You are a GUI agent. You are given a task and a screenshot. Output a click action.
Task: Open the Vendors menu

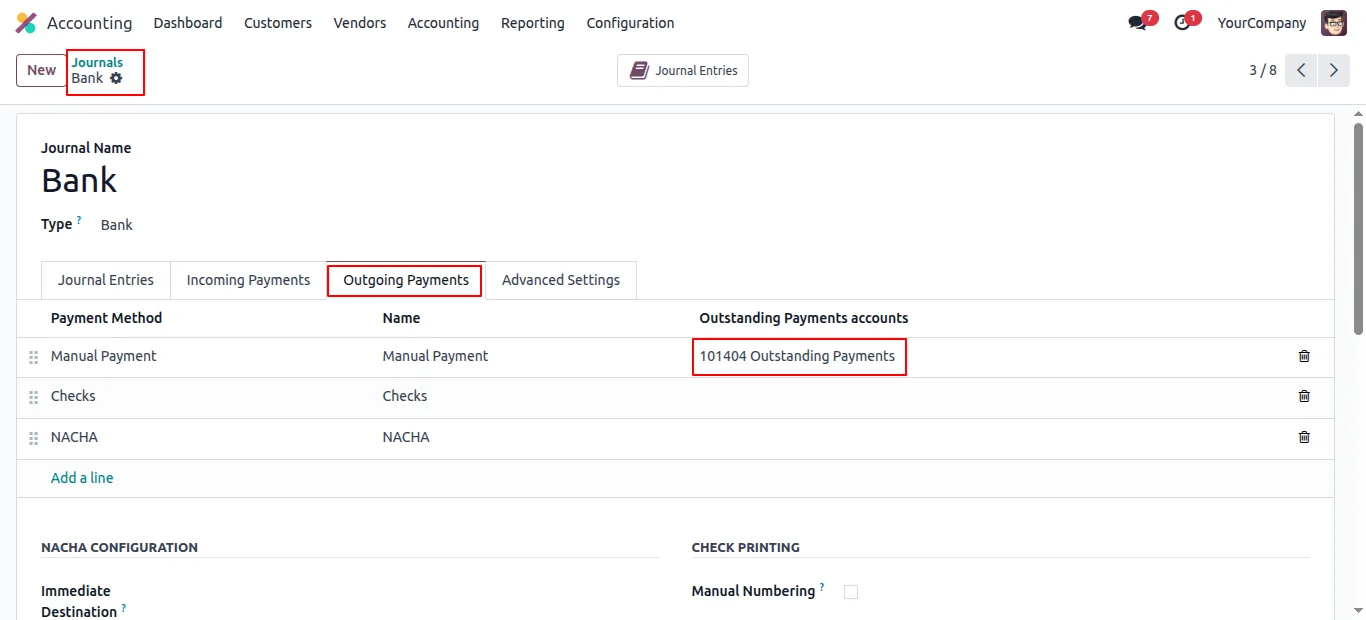click(x=360, y=23)
